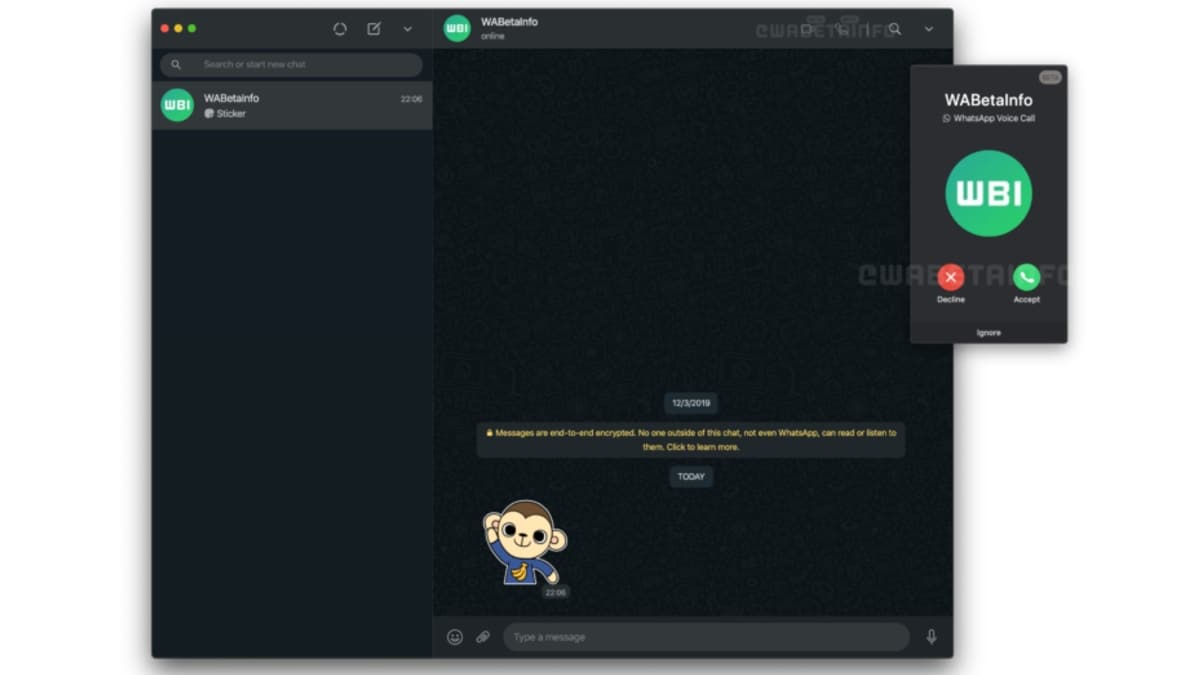Start a new chat with the compose icon
Viewport: 1200px width, 675px height.
[x=374, y=29]
